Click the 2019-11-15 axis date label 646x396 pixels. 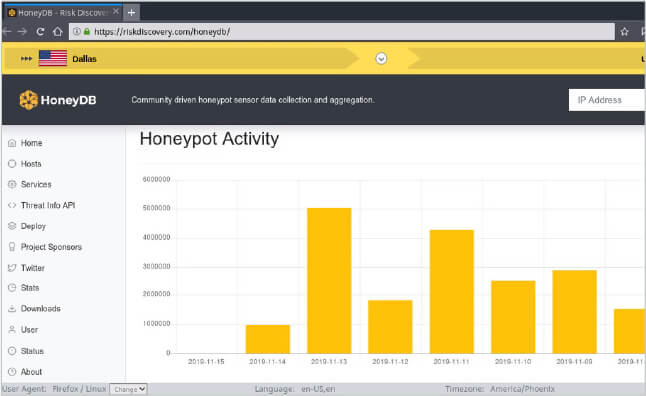pyautogui.click(x=206, y=361)
